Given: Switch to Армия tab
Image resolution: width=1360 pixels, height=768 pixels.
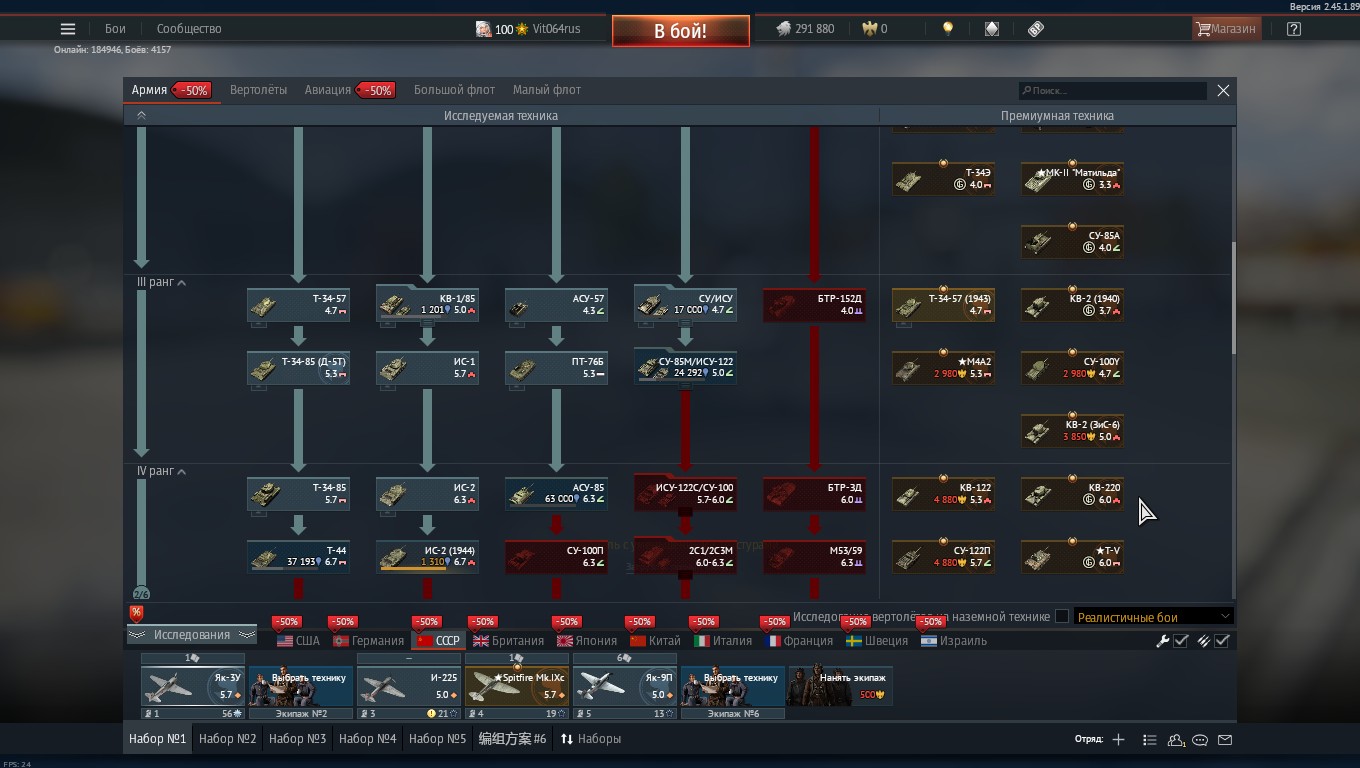Looking at the screenshot, I should click(x=171, y=90).
